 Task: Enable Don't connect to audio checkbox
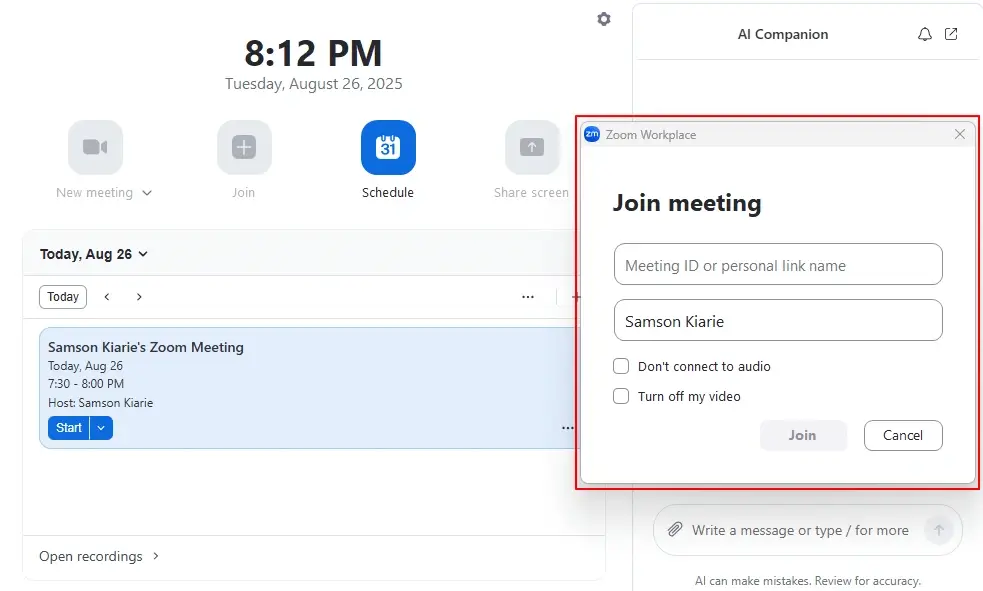coord(621,366)
